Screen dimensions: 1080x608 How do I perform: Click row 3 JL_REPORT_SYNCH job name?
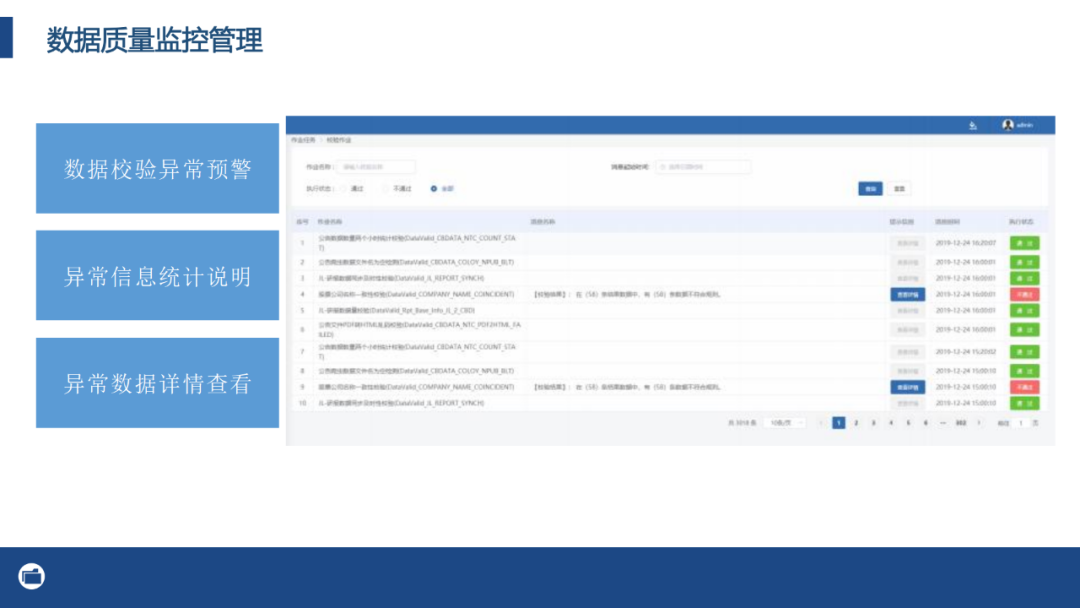[x=401, y=278]
